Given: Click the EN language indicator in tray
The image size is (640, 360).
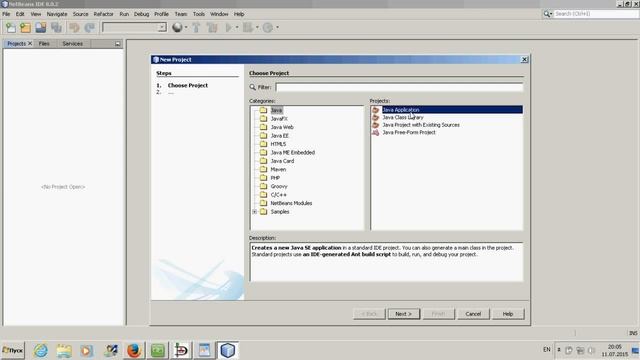Looking at the screenshot, I should (x=547, y=350).
